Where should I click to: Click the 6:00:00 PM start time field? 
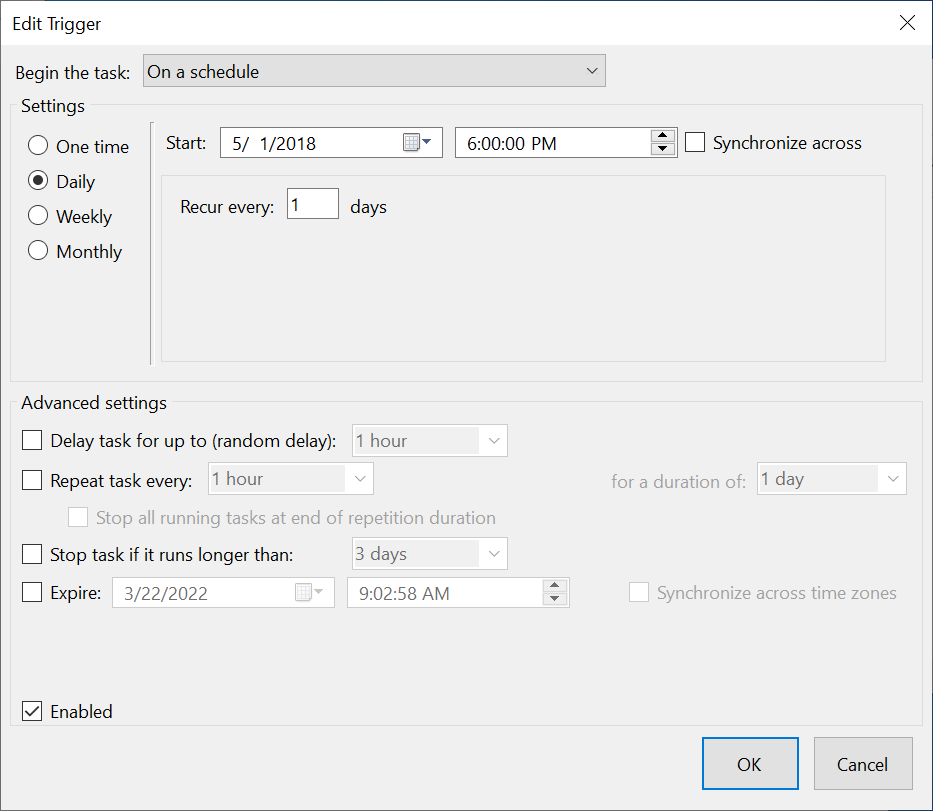pos(550,143)
